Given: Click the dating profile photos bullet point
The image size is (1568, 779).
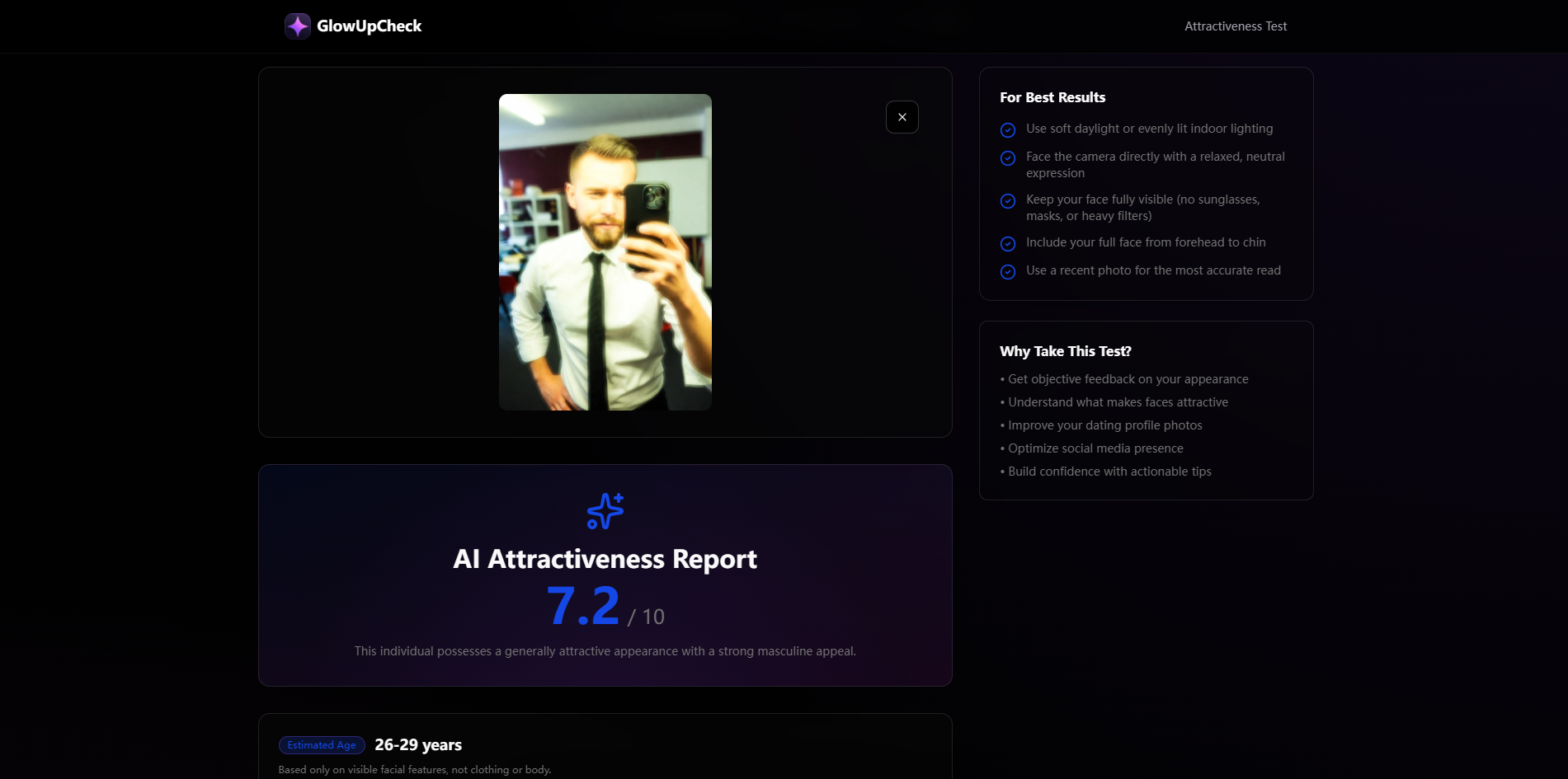Looking at the screenshot, I should [x=1102, y=425].
